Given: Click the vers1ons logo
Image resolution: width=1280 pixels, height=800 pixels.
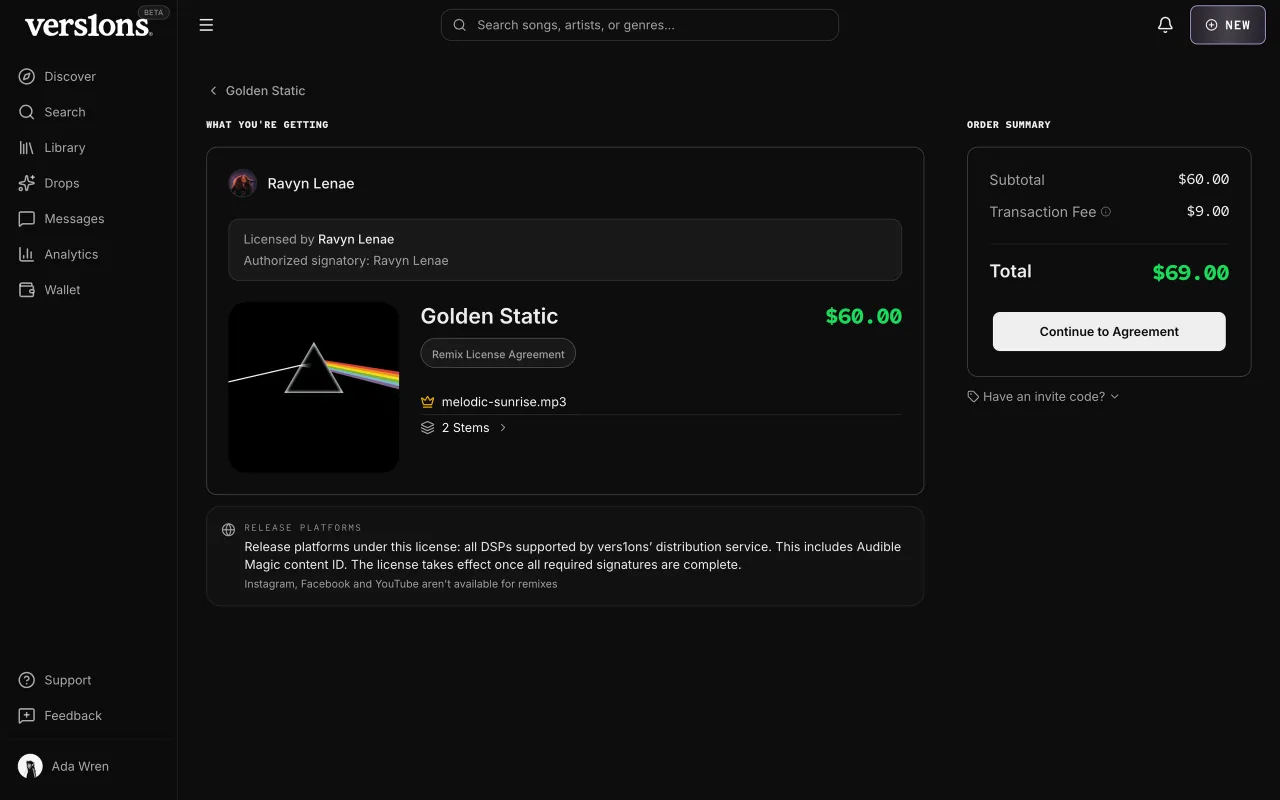Looking at the screenshot, I should pos(88,26).
